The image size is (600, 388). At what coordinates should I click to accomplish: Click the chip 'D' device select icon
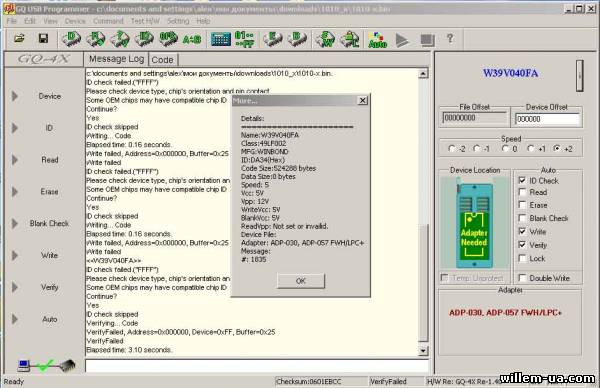pos(72,39)
